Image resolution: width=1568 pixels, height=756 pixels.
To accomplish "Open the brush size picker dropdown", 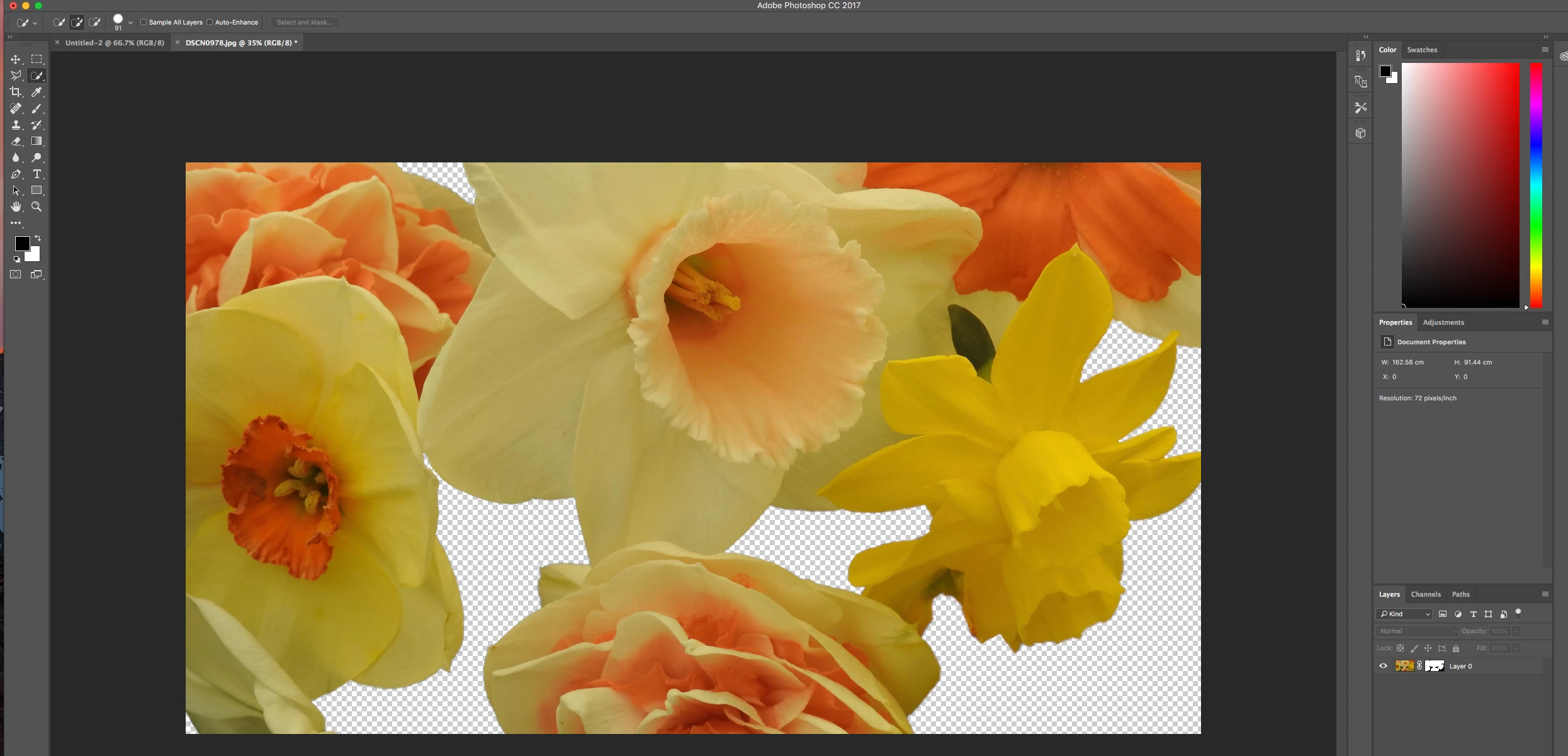I will pos(130,23).
